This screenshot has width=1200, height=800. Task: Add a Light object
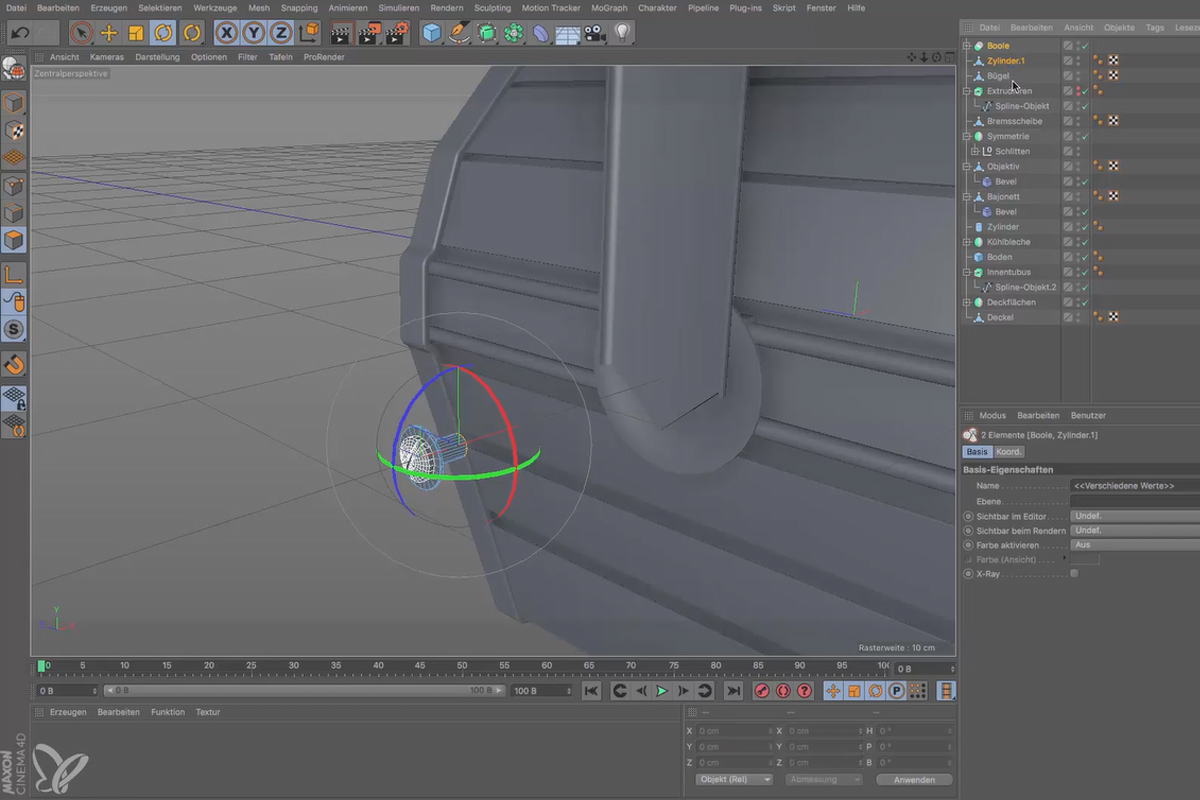[x=623, y=33]
